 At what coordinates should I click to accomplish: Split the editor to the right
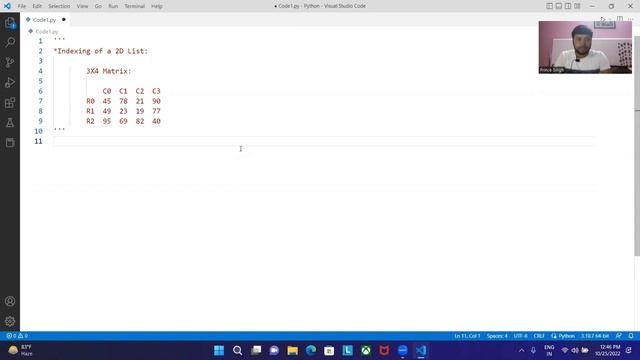click(620, 19)
